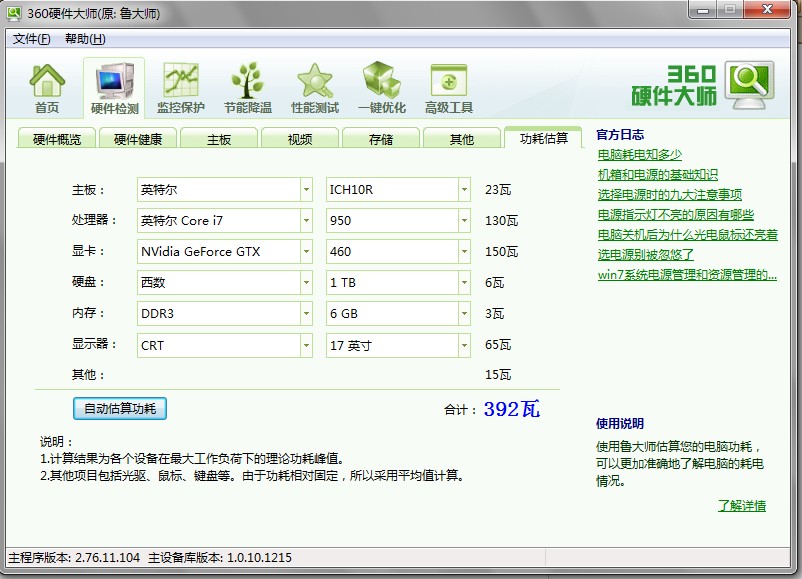Expand the 6 GB memory size dropdown
This screenshot has width=802, height=579.
464,314
